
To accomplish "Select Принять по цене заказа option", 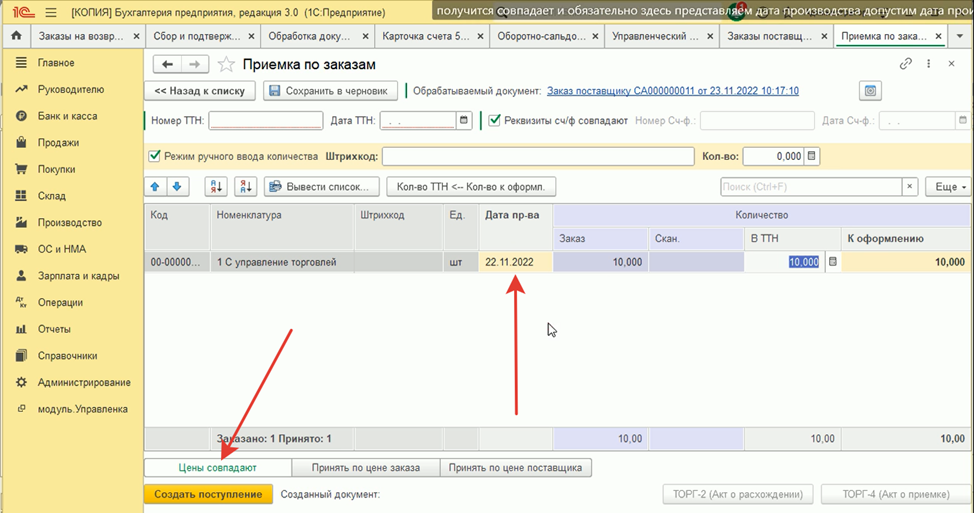I will (x=366, y=468).
